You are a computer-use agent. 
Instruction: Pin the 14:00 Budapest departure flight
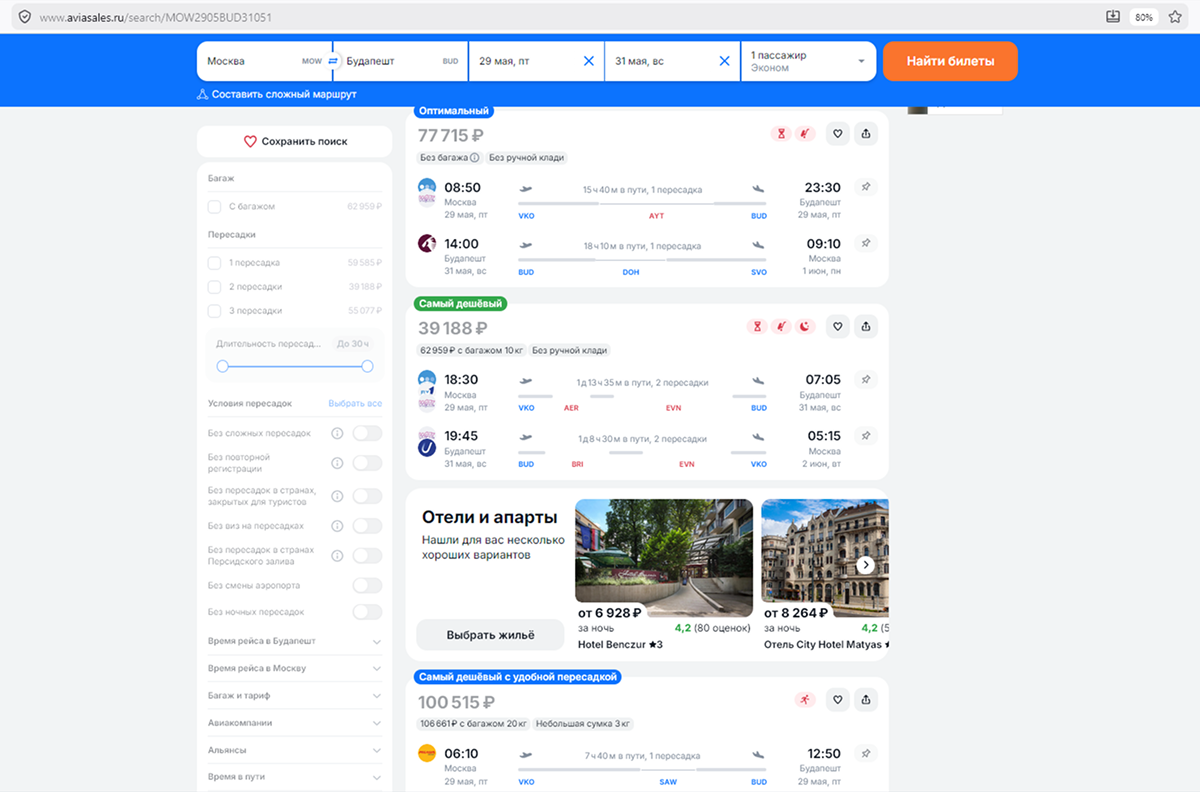(x=866, y=243)
